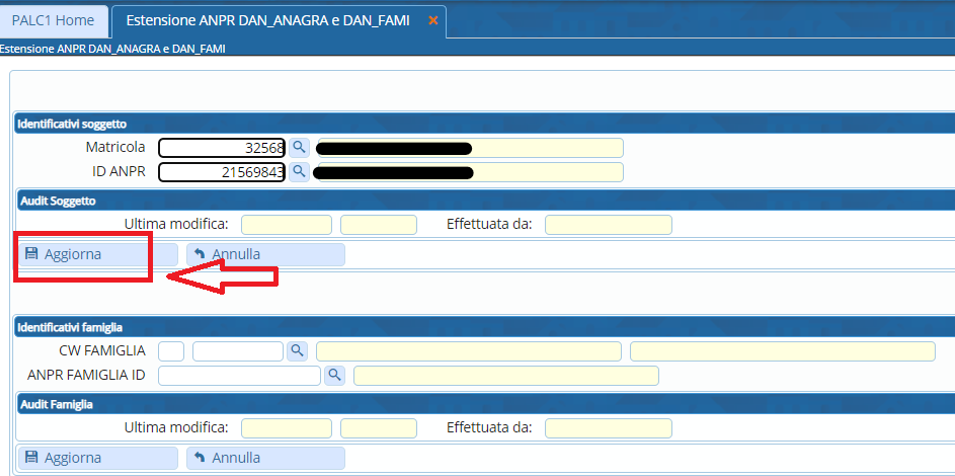This screenshot has height=476, width=955.
Task: Select Effettuata da field in Audit Famiglia
Action: pos(608,428)
